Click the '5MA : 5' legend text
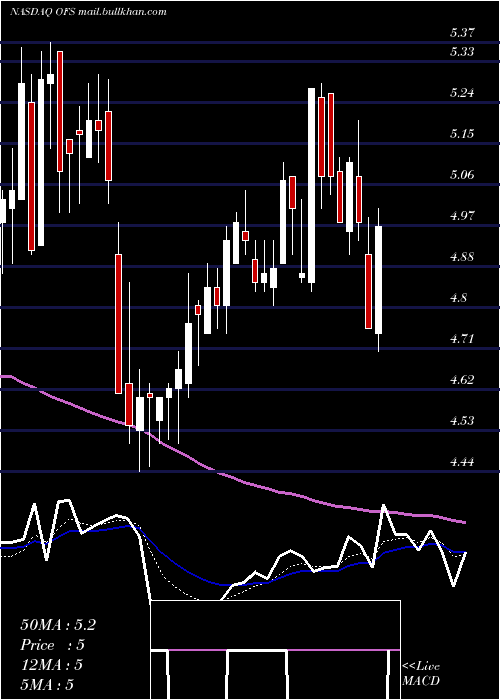Image resolution: width=500 pixels, height=700 pixels. 46,684
